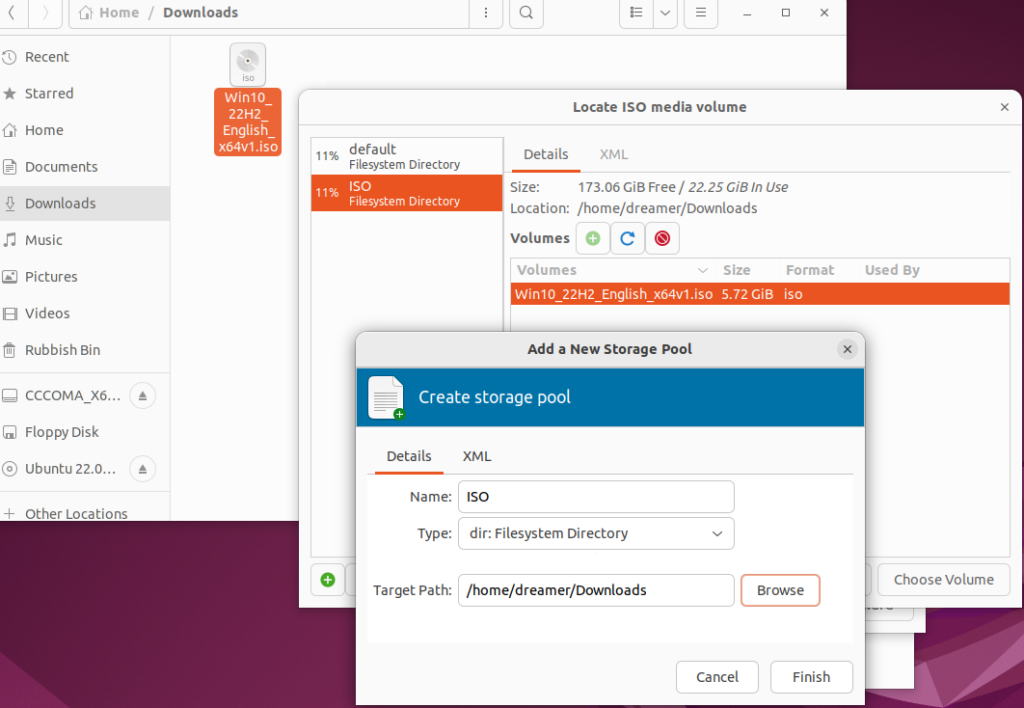Click the Choose Volume button
Image resolution: width=1024 pixels, height=708 pixels.
pyautogui.click(x=943, y=580)
